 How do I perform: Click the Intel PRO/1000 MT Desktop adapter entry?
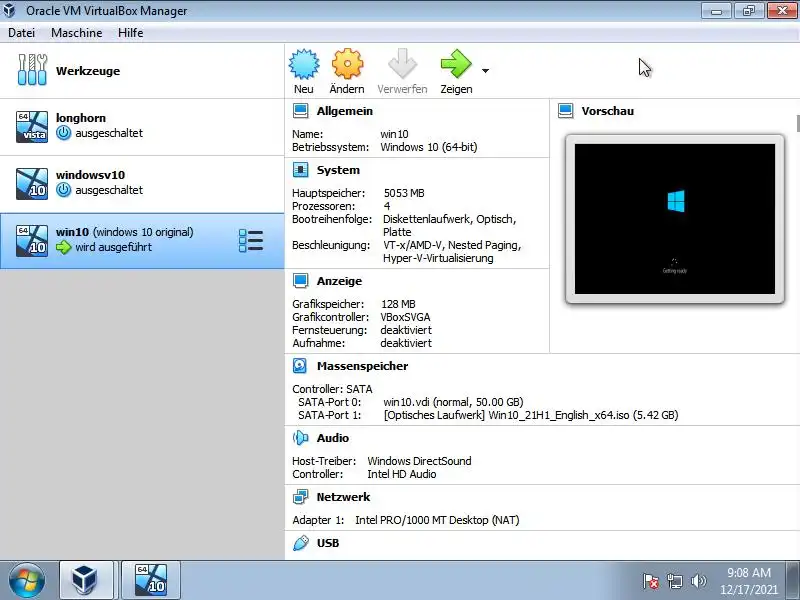click(437, 520)
